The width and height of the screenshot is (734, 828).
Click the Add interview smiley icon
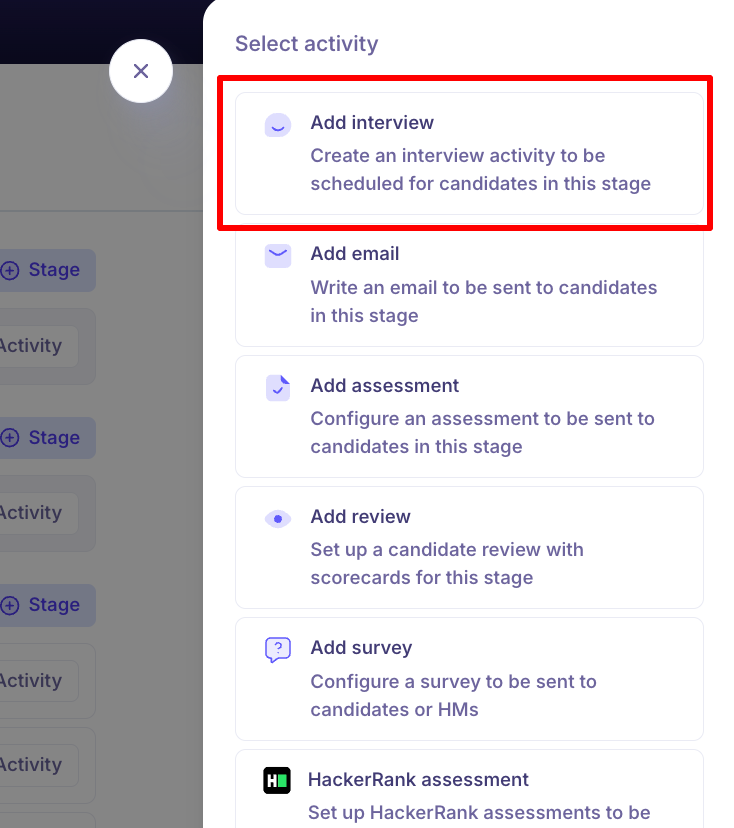[x=277, y=125]
